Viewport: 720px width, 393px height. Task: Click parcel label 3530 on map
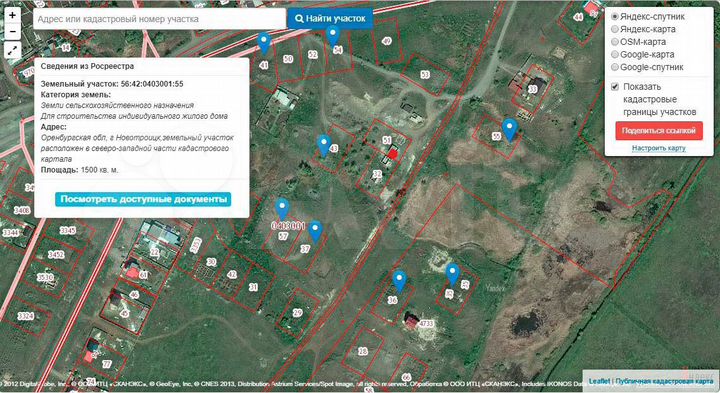45,277
